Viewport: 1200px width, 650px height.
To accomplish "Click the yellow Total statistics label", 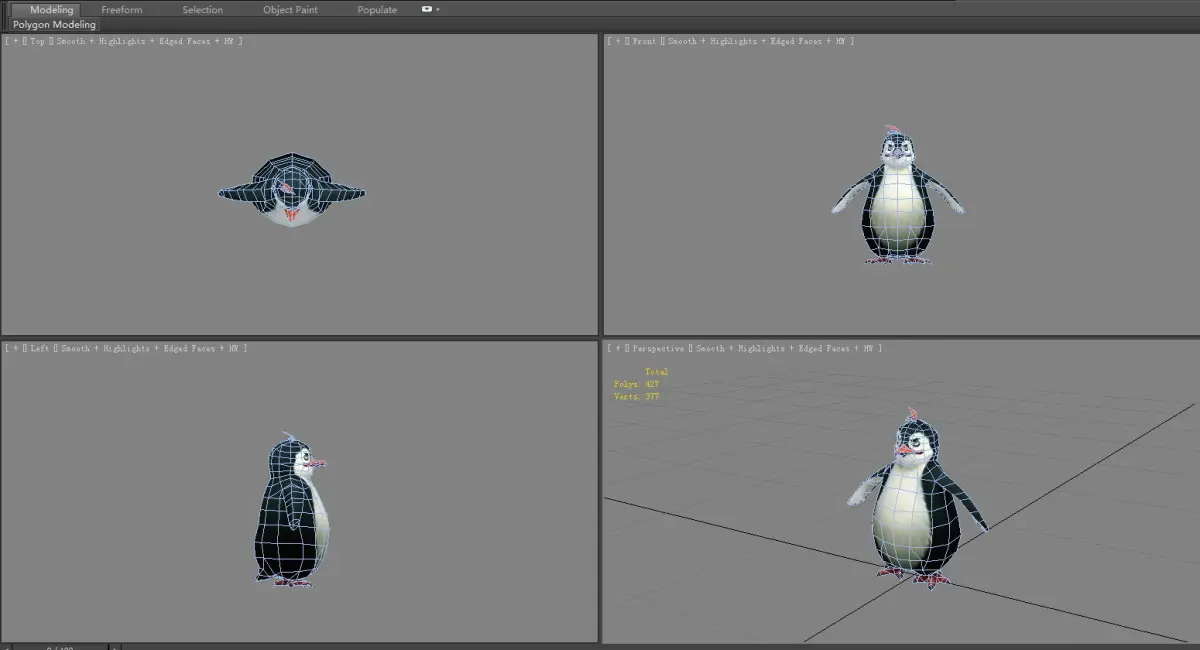I will [x=656, y=372].
